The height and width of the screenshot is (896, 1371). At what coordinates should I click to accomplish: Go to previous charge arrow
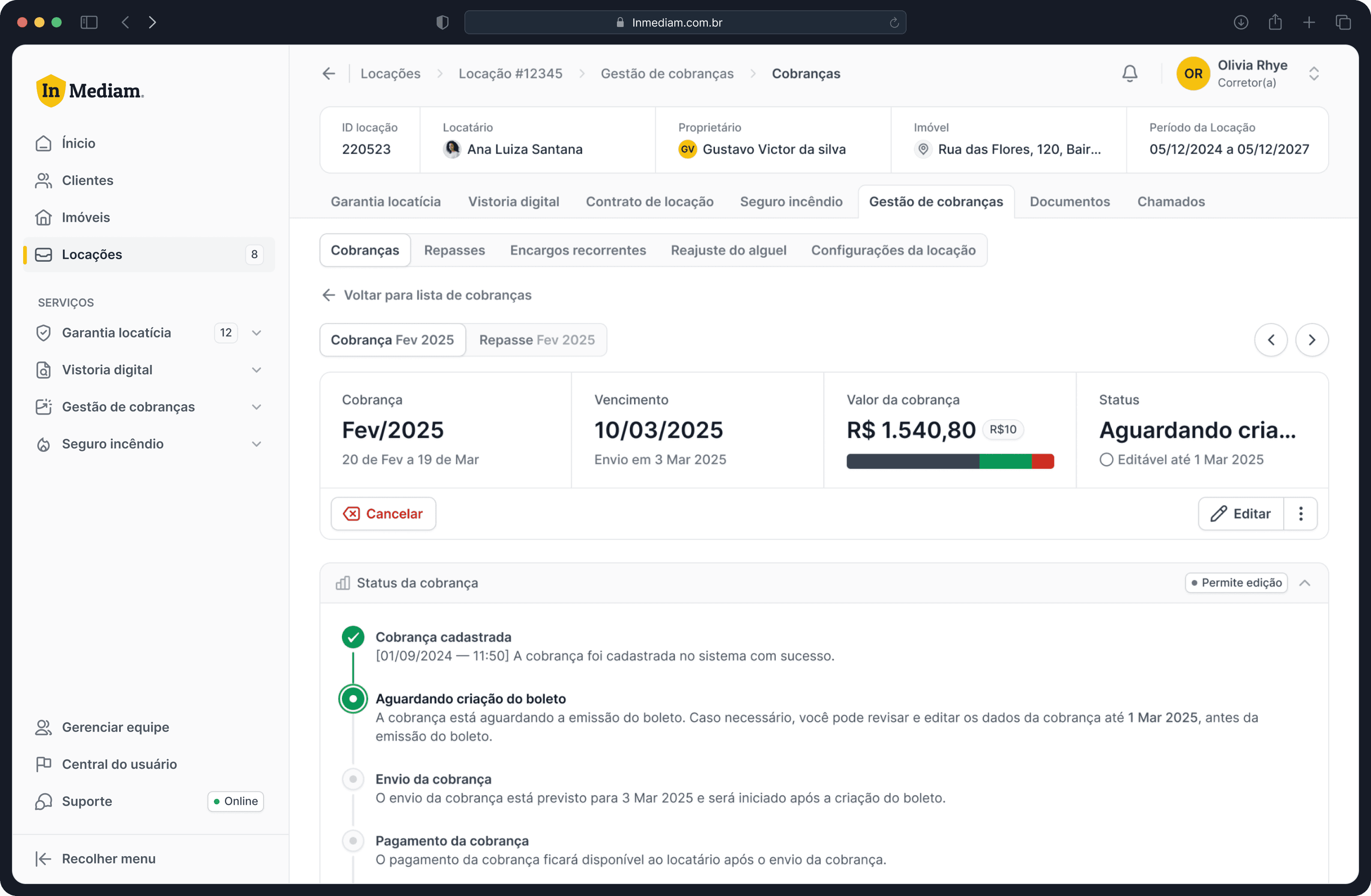tap(1271, 340)
